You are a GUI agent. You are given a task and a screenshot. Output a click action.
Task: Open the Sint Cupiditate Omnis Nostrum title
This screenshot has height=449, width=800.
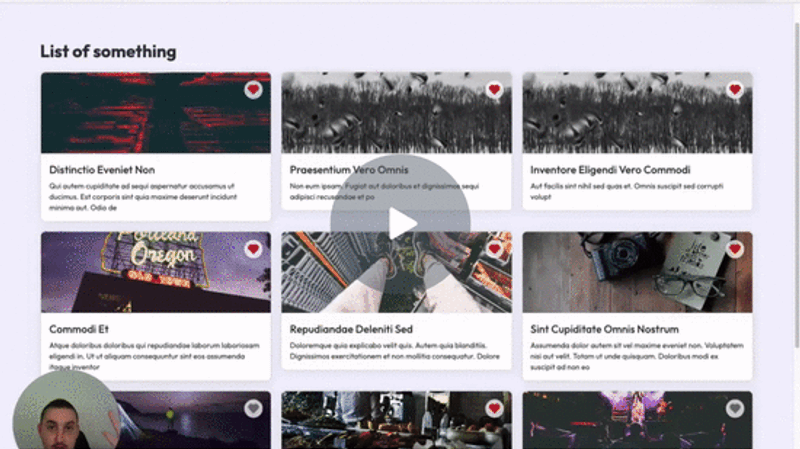(605, 329)
